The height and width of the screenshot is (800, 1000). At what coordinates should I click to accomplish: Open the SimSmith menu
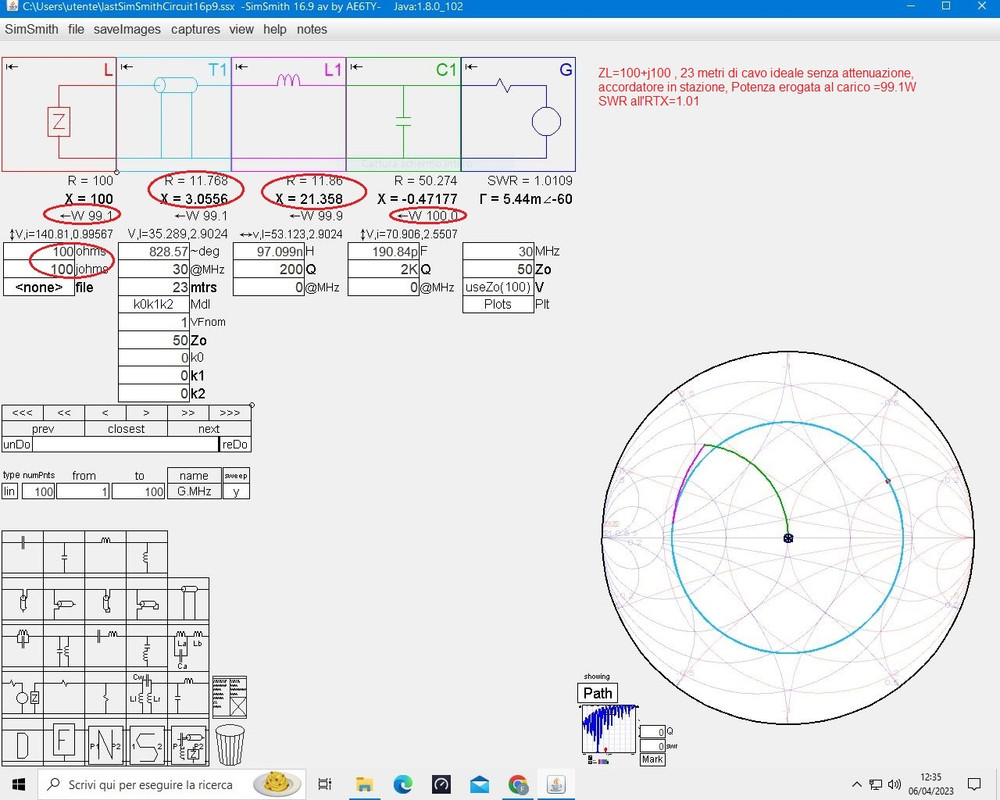[x=31, y=29]
